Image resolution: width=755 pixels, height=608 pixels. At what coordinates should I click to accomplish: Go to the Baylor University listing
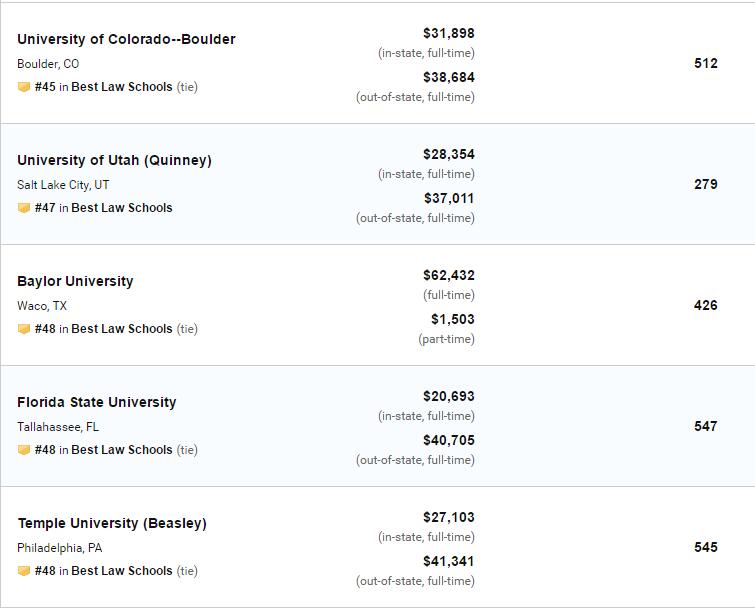(75, 281)
